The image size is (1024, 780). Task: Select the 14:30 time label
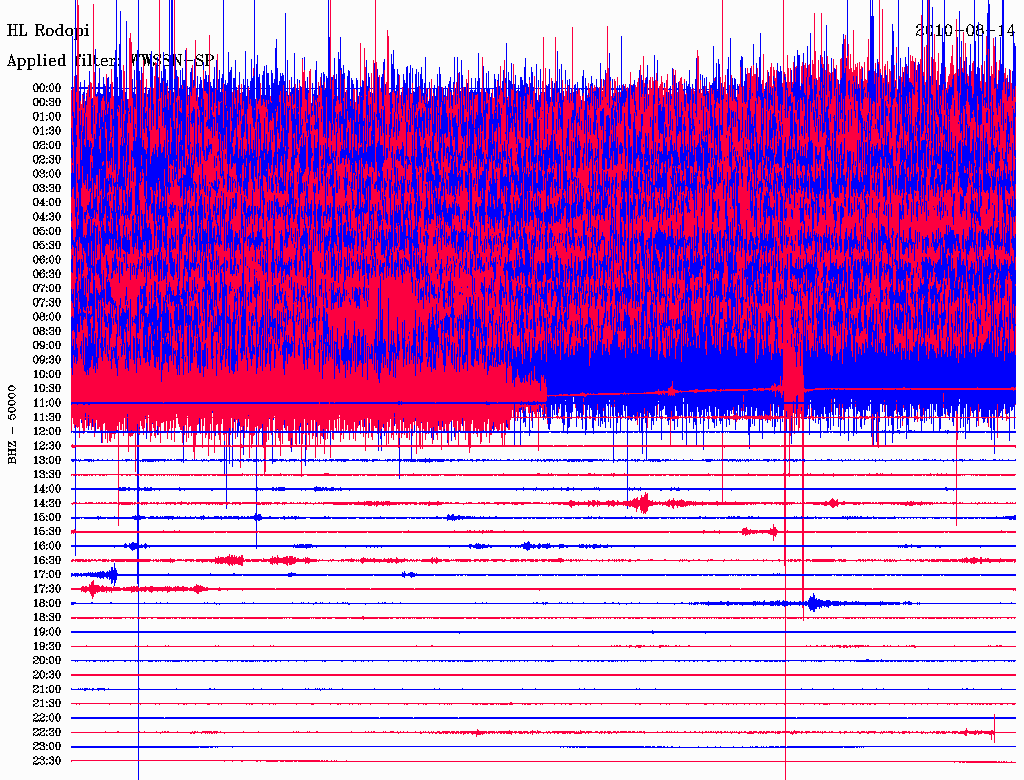(47, 503)
